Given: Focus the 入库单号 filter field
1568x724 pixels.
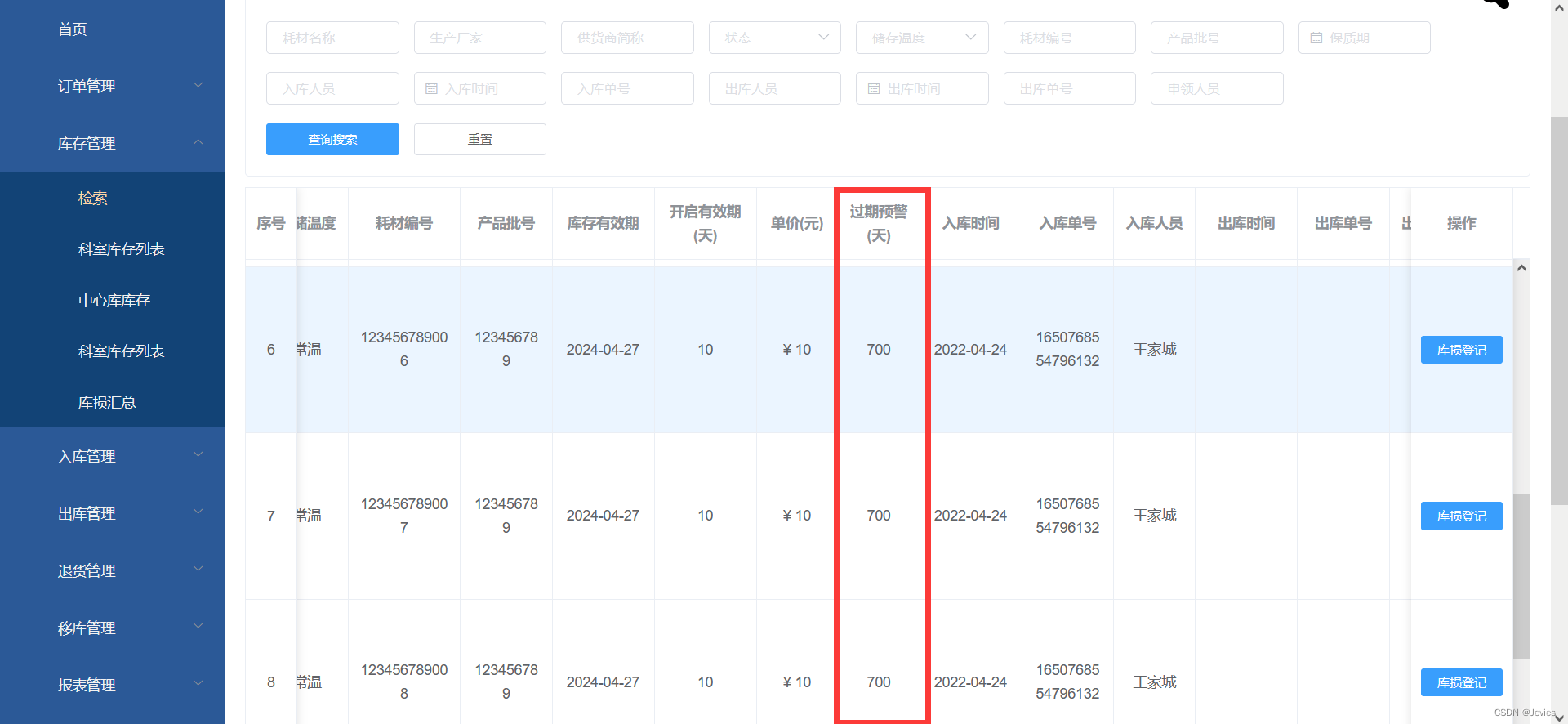Looking at the screenshot, I should pos(627,88).
